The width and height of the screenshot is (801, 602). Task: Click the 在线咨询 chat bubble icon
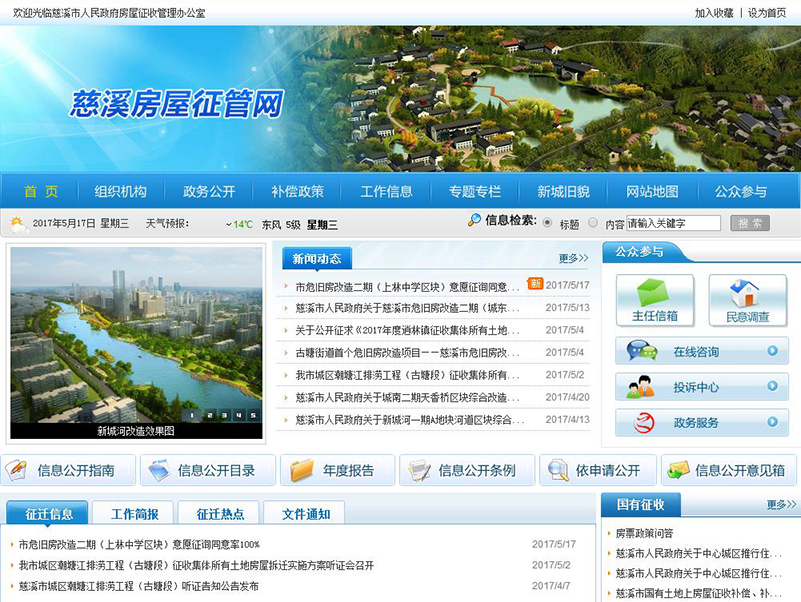point(642,351)
